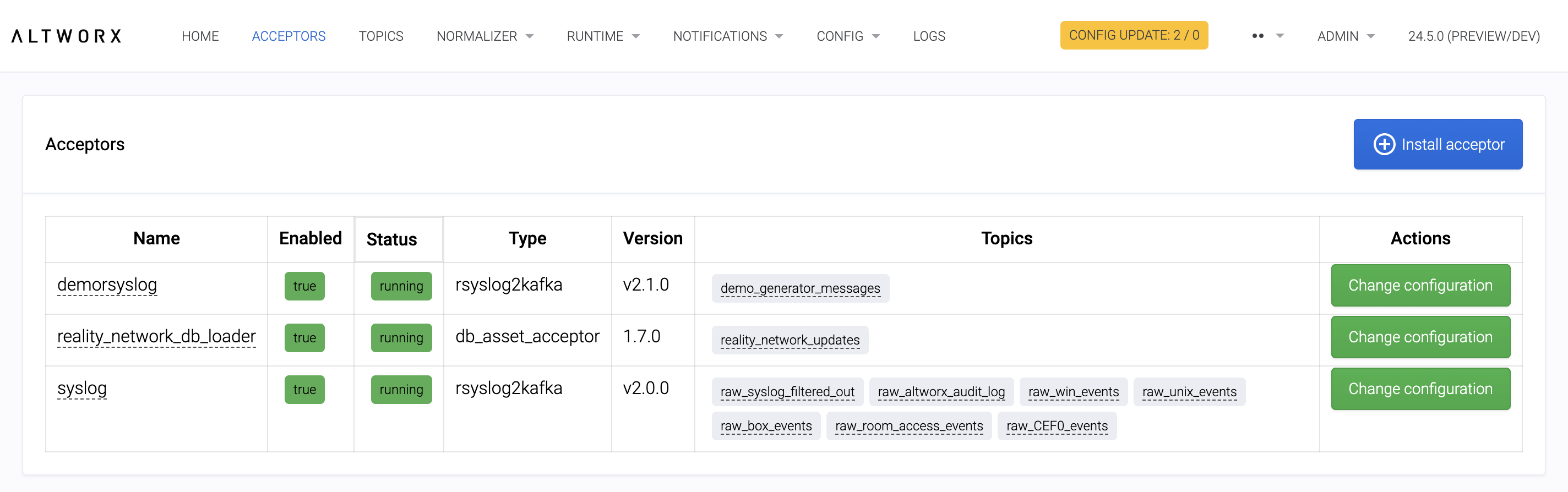Click the Install acceptor button
Screen dimensions: 1568x492
pos(1437,144)
